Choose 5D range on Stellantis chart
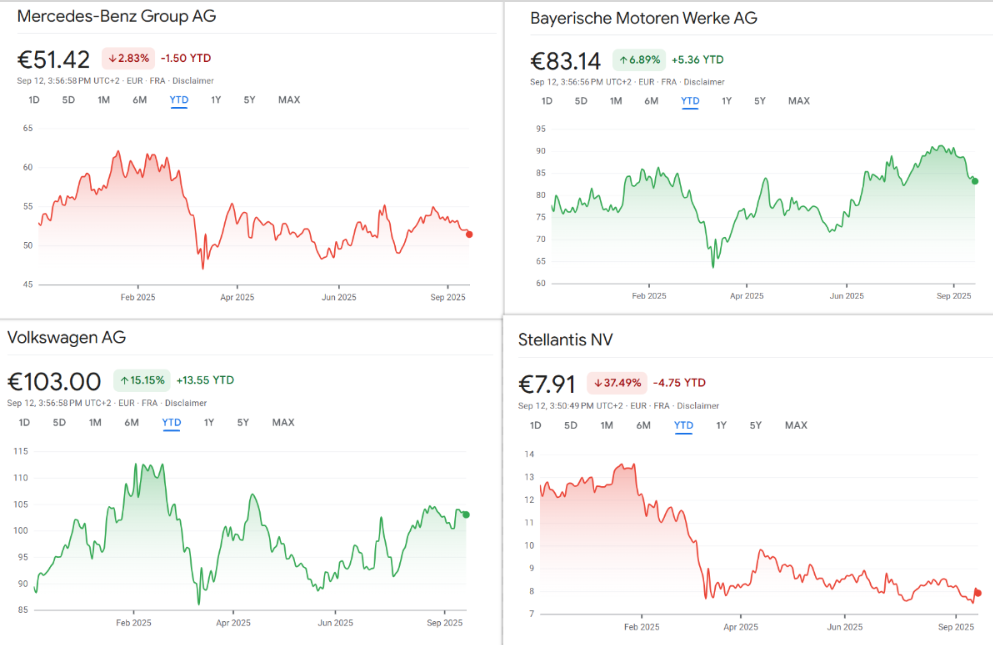Screen dimensions: 993x645 click(x=570, y=426)
